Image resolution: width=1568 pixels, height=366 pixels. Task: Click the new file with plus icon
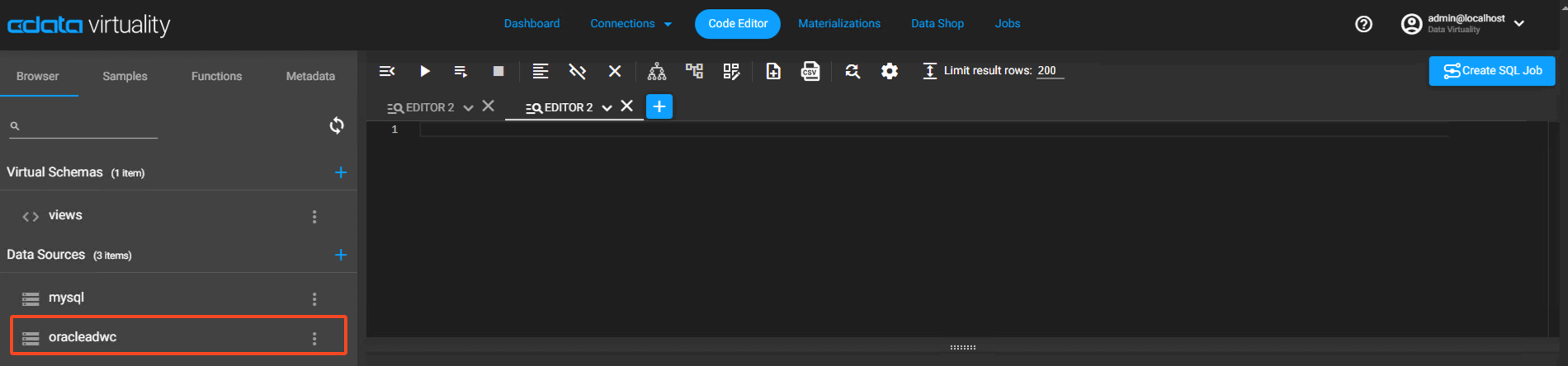click(x=773, y=71)
